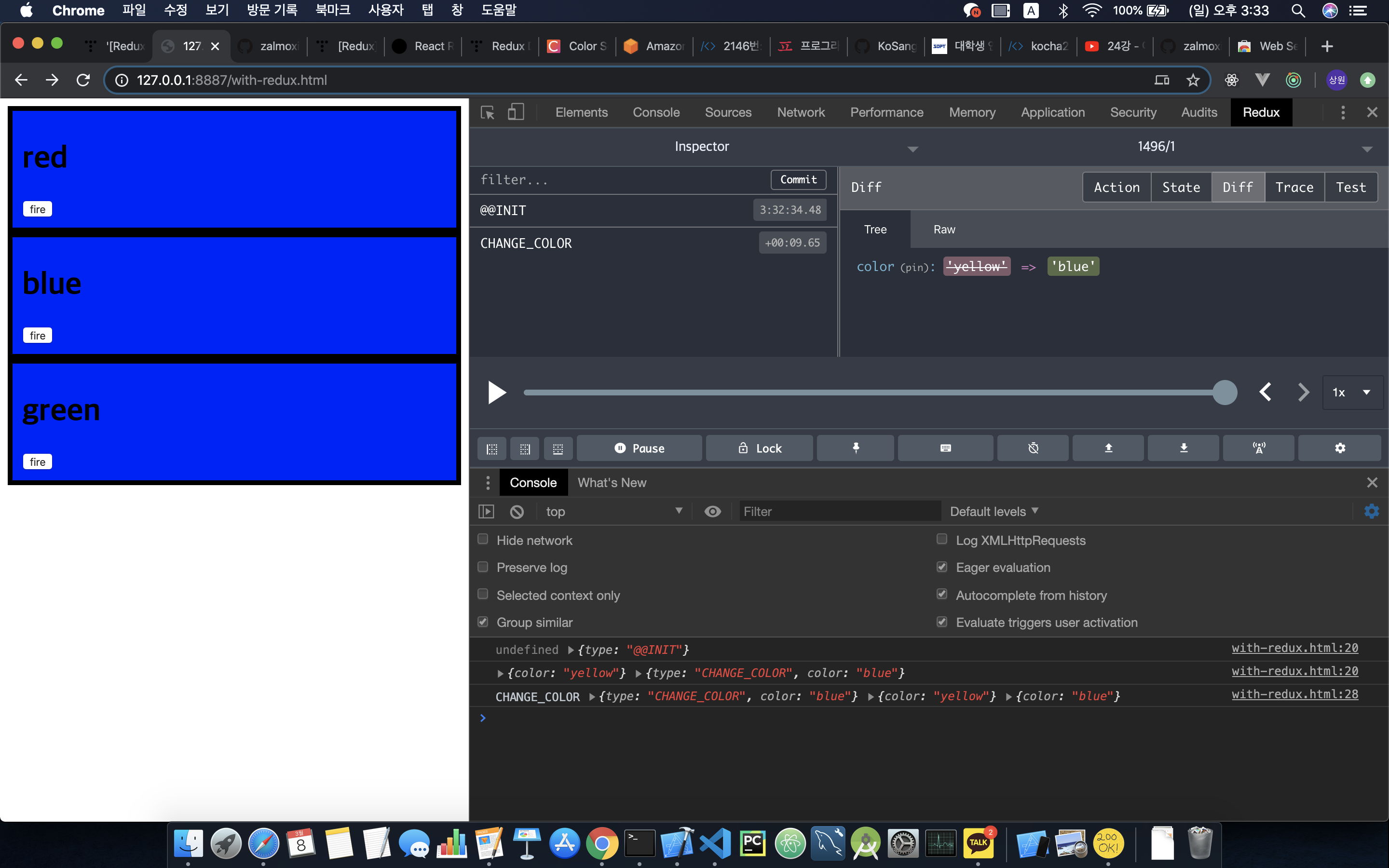This screenshot has width=1389, height=868.
Task: Open Redux remote broadcast icon
Action: (1259, 448)
